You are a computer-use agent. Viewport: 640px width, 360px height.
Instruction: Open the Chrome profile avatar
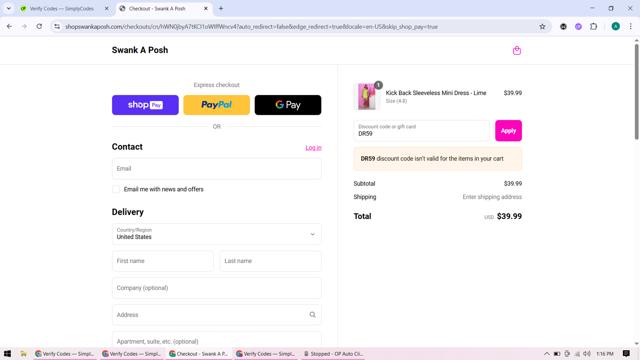[x=616, y=27]
